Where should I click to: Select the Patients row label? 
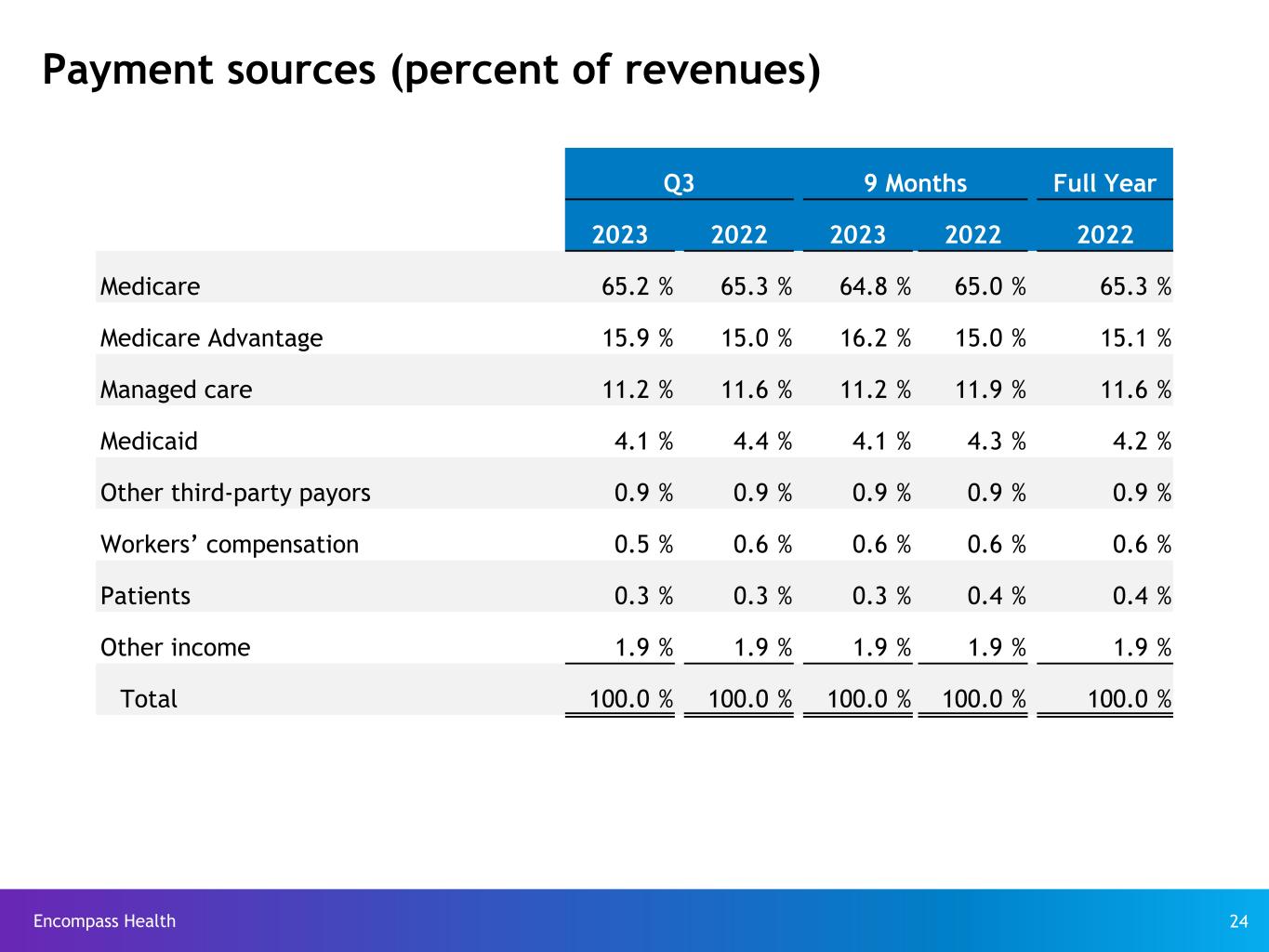click(x=145, y=596)
